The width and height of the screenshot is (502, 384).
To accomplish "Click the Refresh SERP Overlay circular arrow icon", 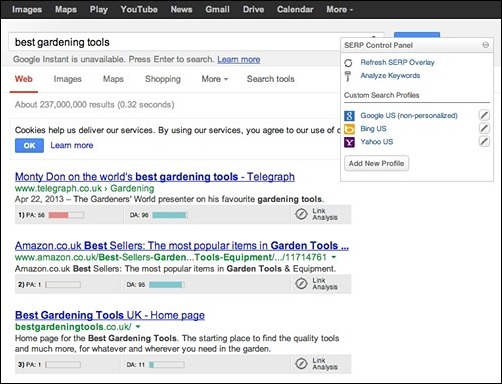I will click(x=348, y=63).
